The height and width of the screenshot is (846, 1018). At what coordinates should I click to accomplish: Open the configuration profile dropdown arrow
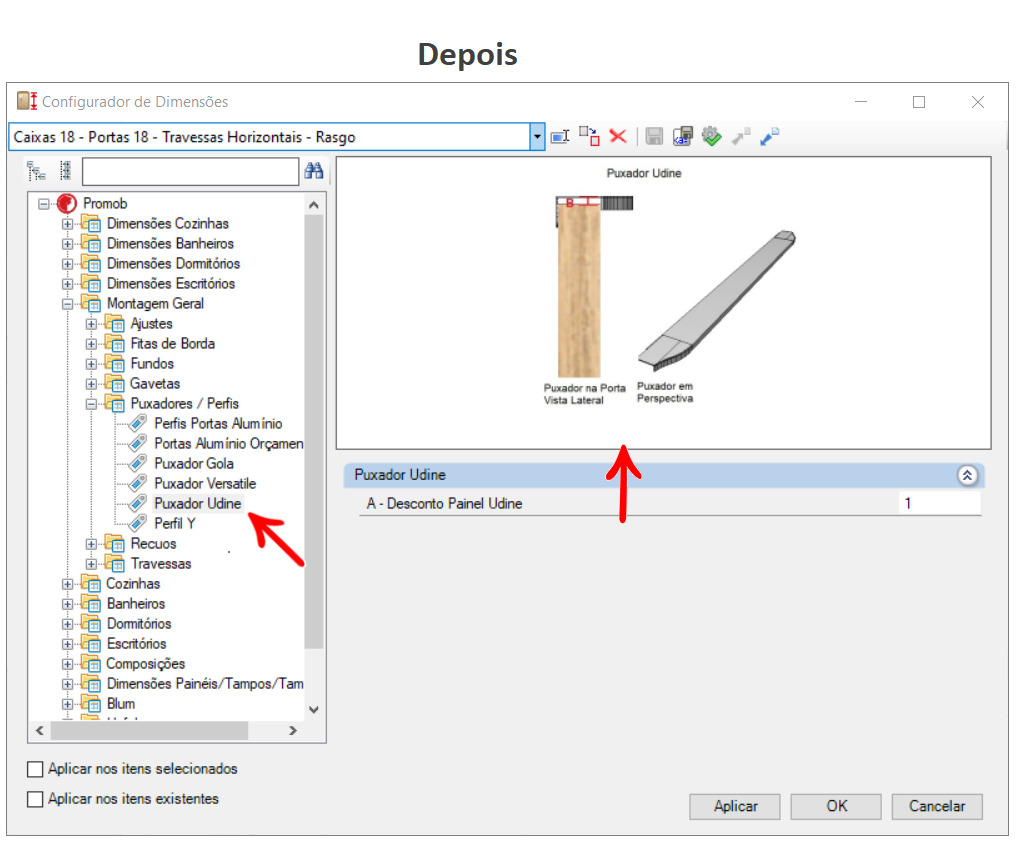pyautogui.click(x=537, y=137)
